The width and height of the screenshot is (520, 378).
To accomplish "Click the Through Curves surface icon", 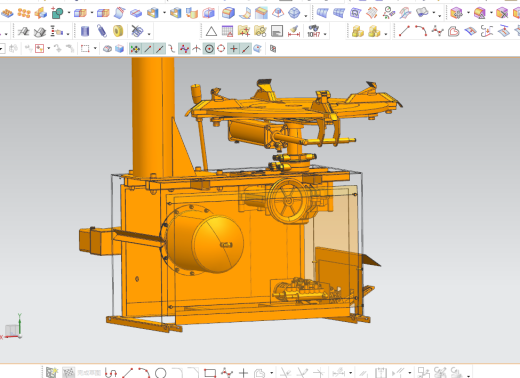I will pos(322,13).
